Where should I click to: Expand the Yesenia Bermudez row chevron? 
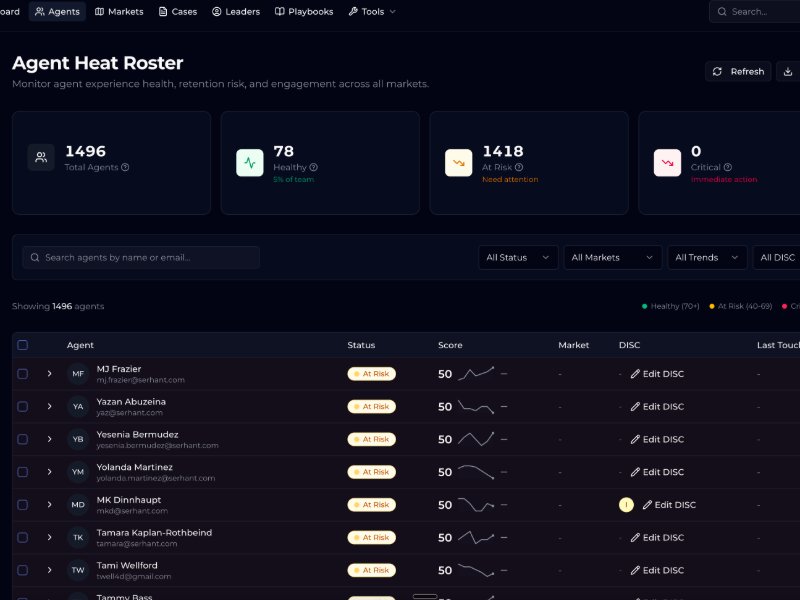[x=49, y=439]
